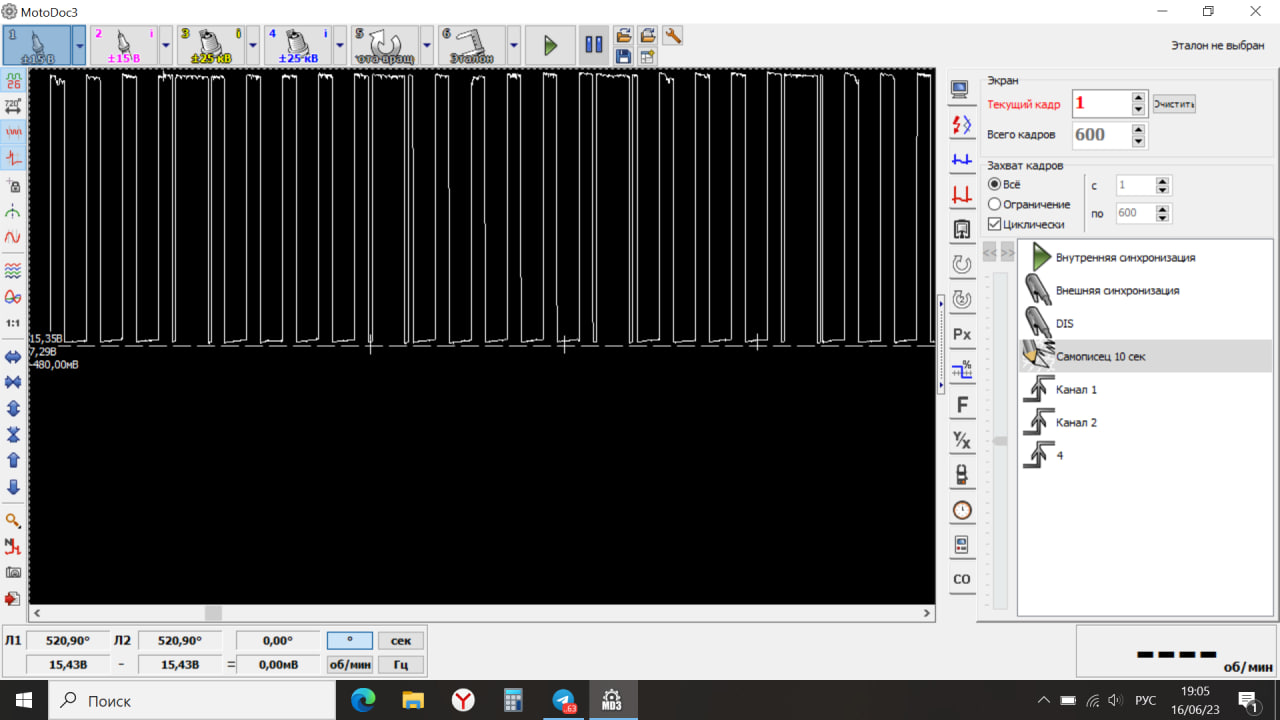
Task: Open dropdown arrow beside 6 Эталон
Action: (514, 45)
